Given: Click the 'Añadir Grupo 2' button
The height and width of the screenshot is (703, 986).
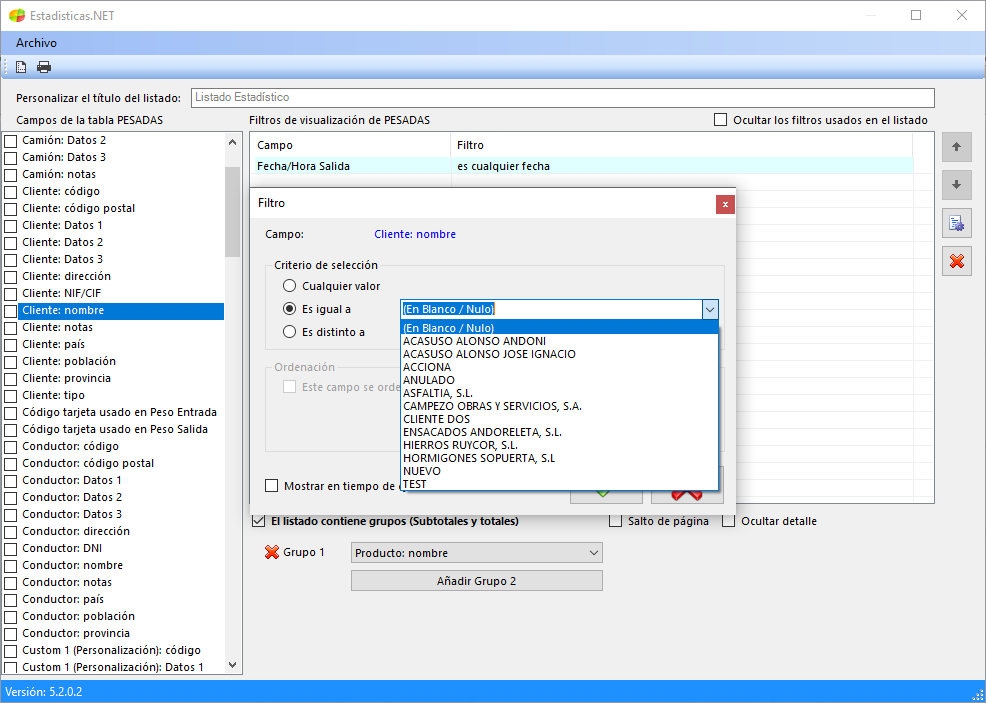Looking at the screenshot, I should click(x=477, y=580).
